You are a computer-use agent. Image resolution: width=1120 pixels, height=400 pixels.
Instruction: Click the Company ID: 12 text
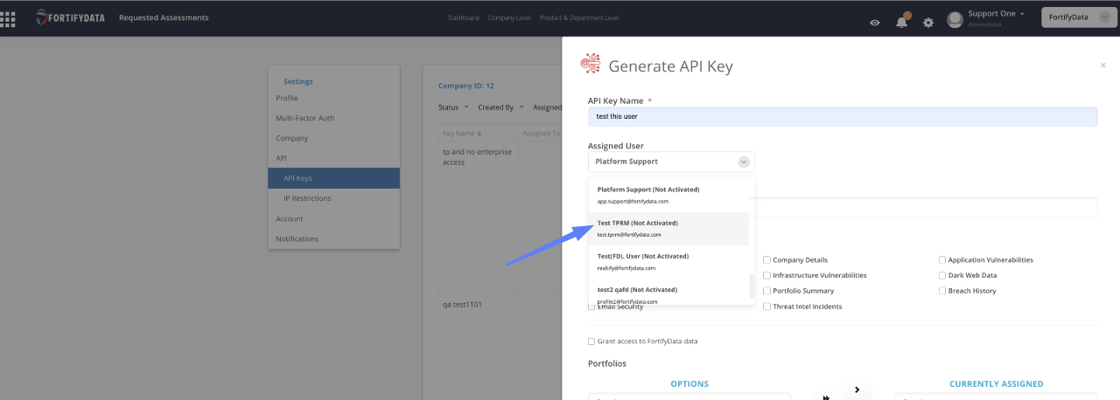[x=466, y=86]
